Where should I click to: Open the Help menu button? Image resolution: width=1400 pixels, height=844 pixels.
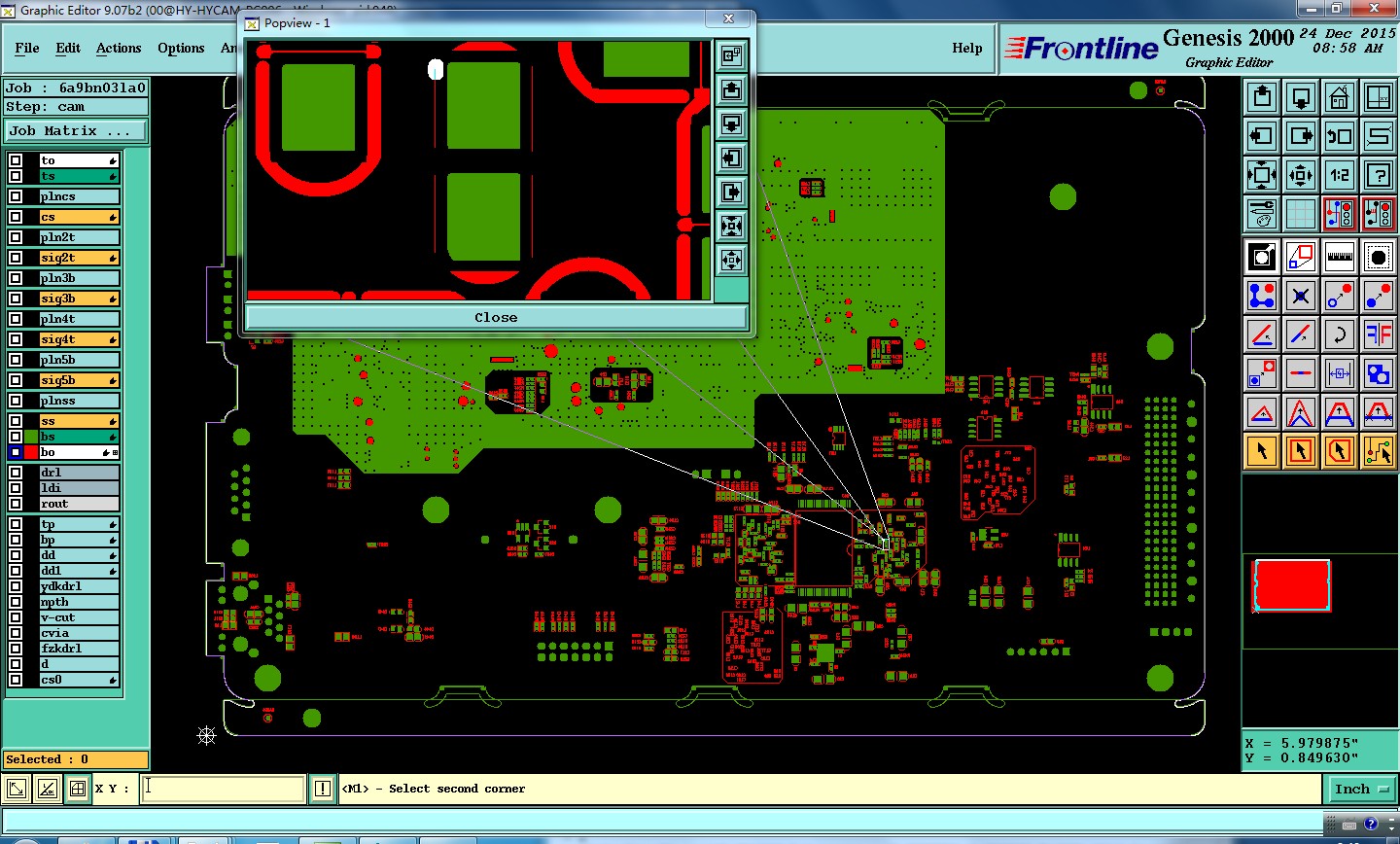pyautogui.click(x=966, y=48)
